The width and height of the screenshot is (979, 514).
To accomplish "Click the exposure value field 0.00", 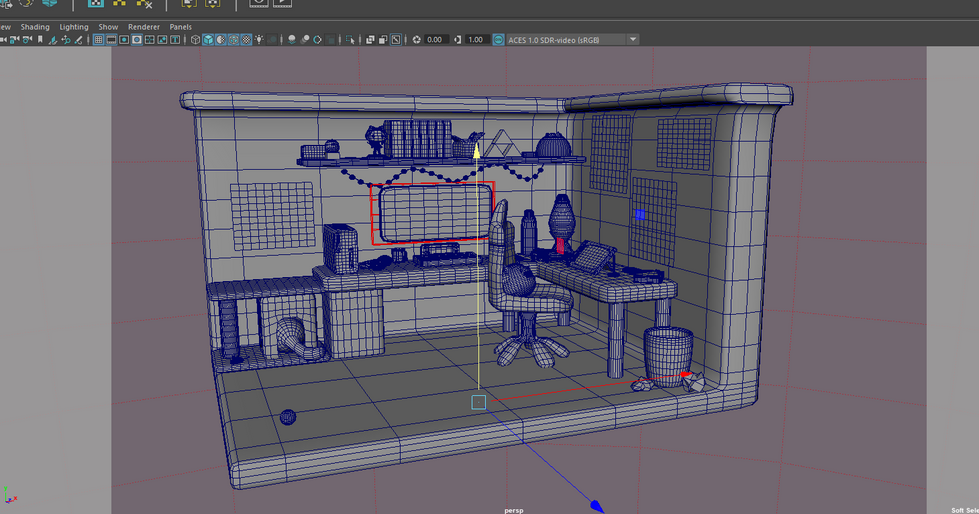I will (x=436, y=40).
